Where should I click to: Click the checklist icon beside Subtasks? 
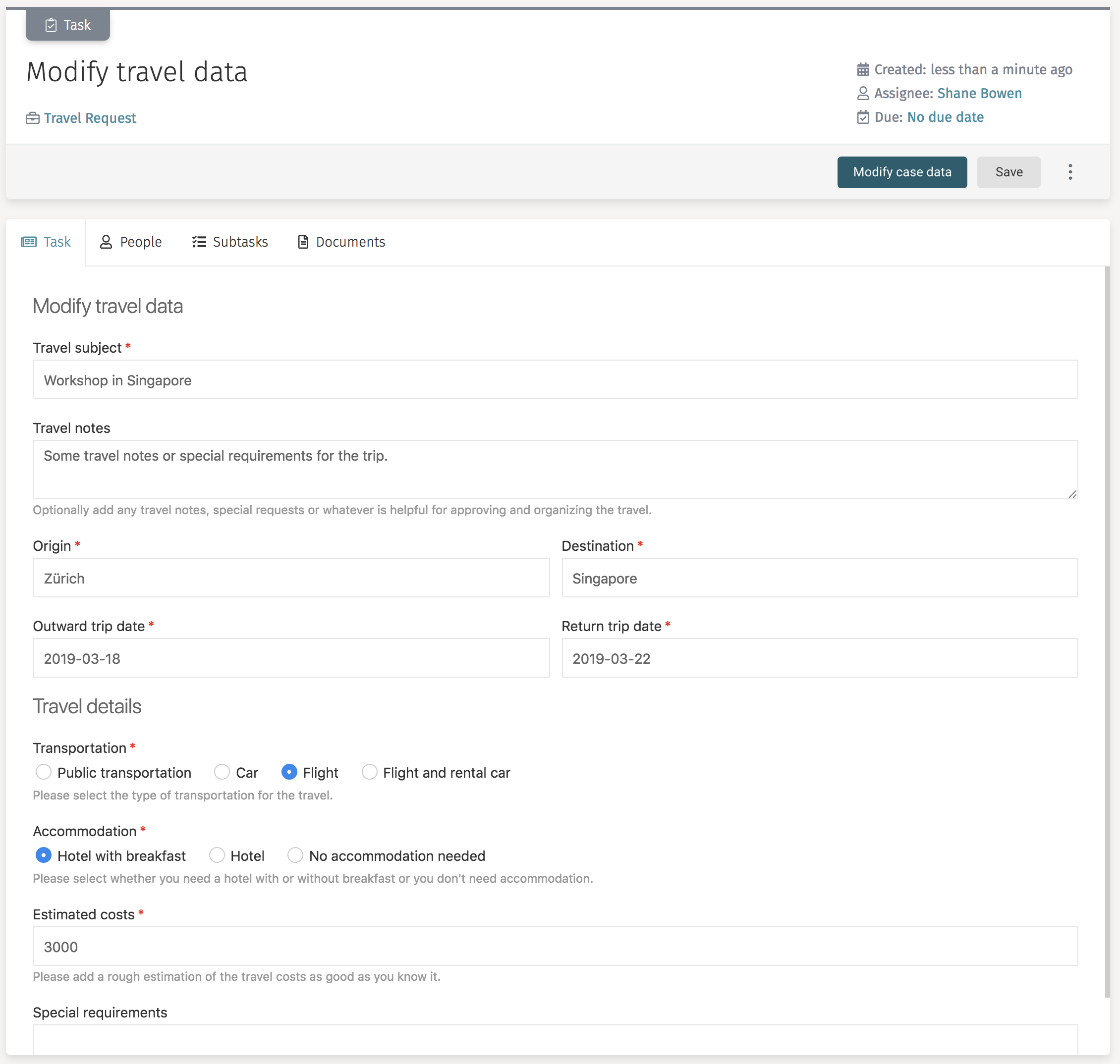click(199, 242)
